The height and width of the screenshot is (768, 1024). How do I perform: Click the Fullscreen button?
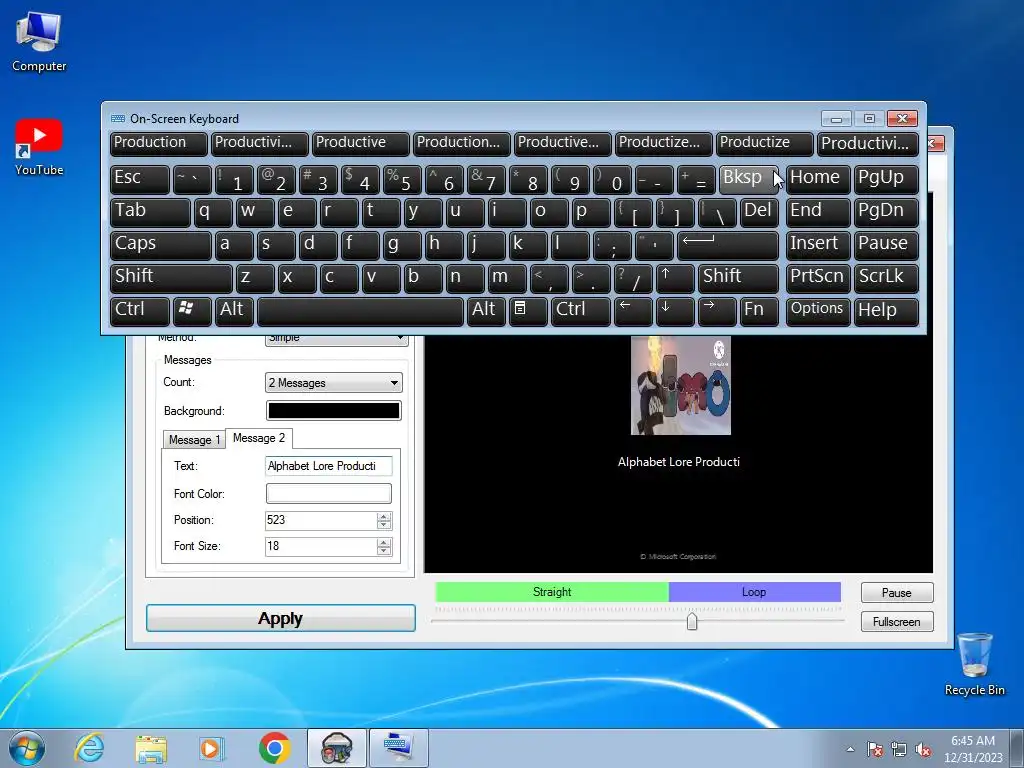(x=897, y=622)
